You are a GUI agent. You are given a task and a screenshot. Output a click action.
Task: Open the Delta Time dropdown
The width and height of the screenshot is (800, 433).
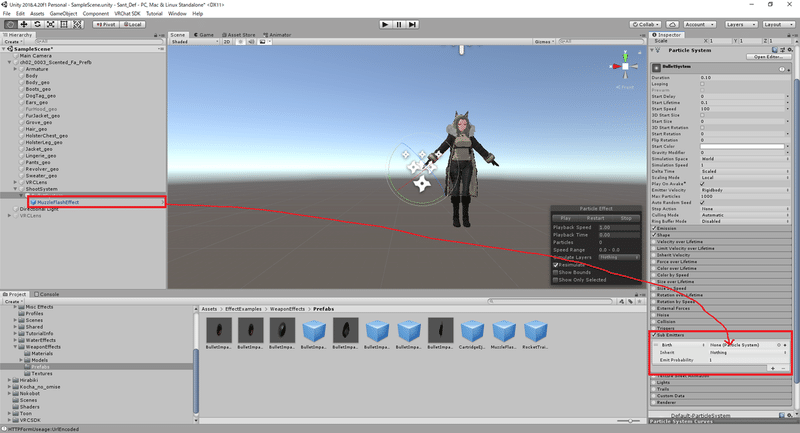(x=744, y=171)
